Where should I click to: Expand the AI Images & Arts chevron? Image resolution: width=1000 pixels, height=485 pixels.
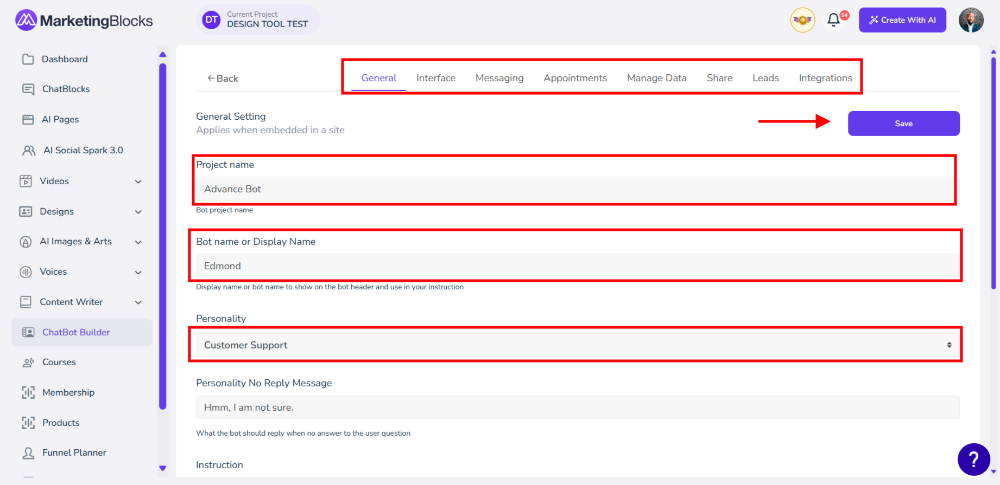(138, 242)
